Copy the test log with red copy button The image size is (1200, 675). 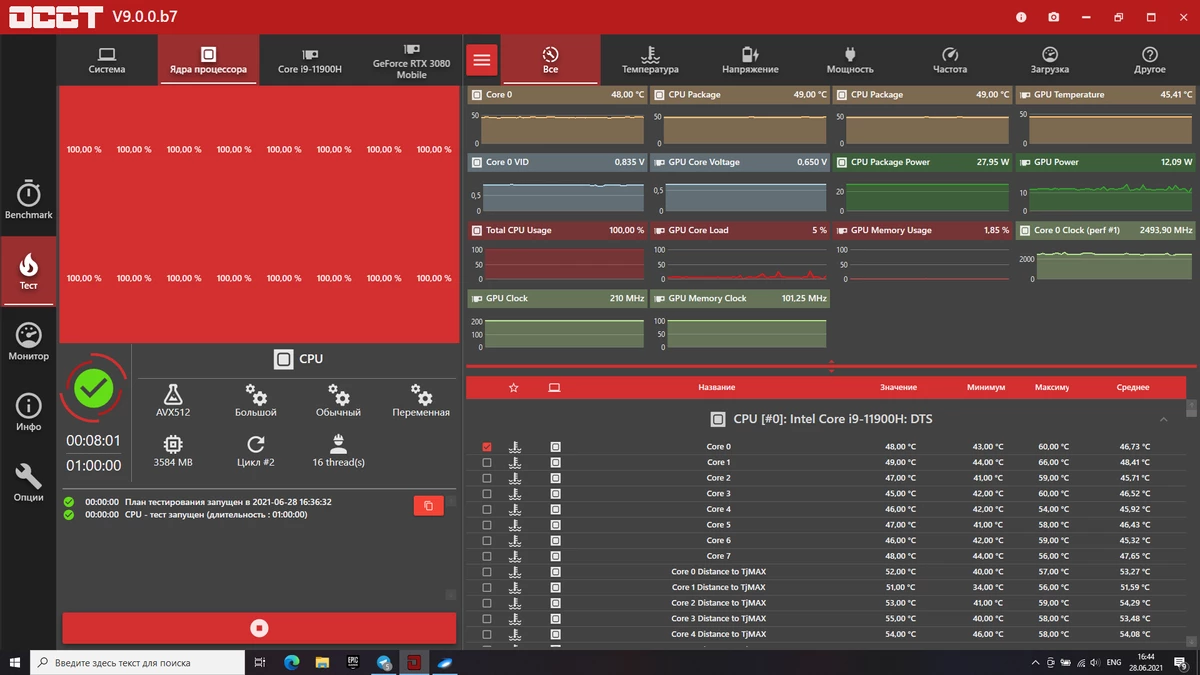[x=428, y=506]
